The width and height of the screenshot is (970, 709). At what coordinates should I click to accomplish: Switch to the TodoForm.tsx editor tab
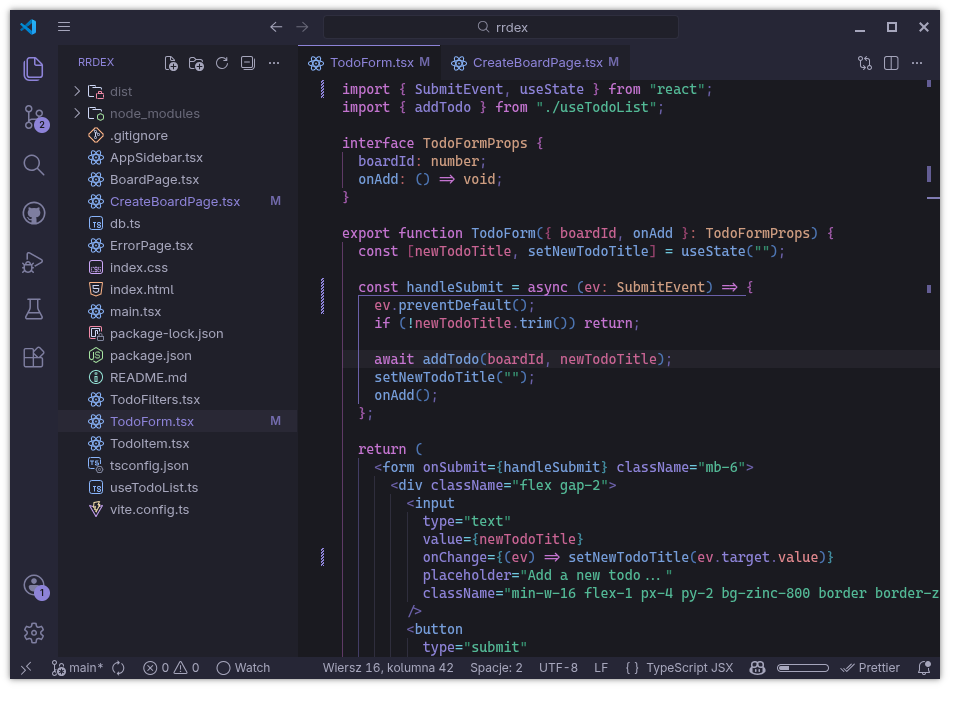(x=369, y=62)
